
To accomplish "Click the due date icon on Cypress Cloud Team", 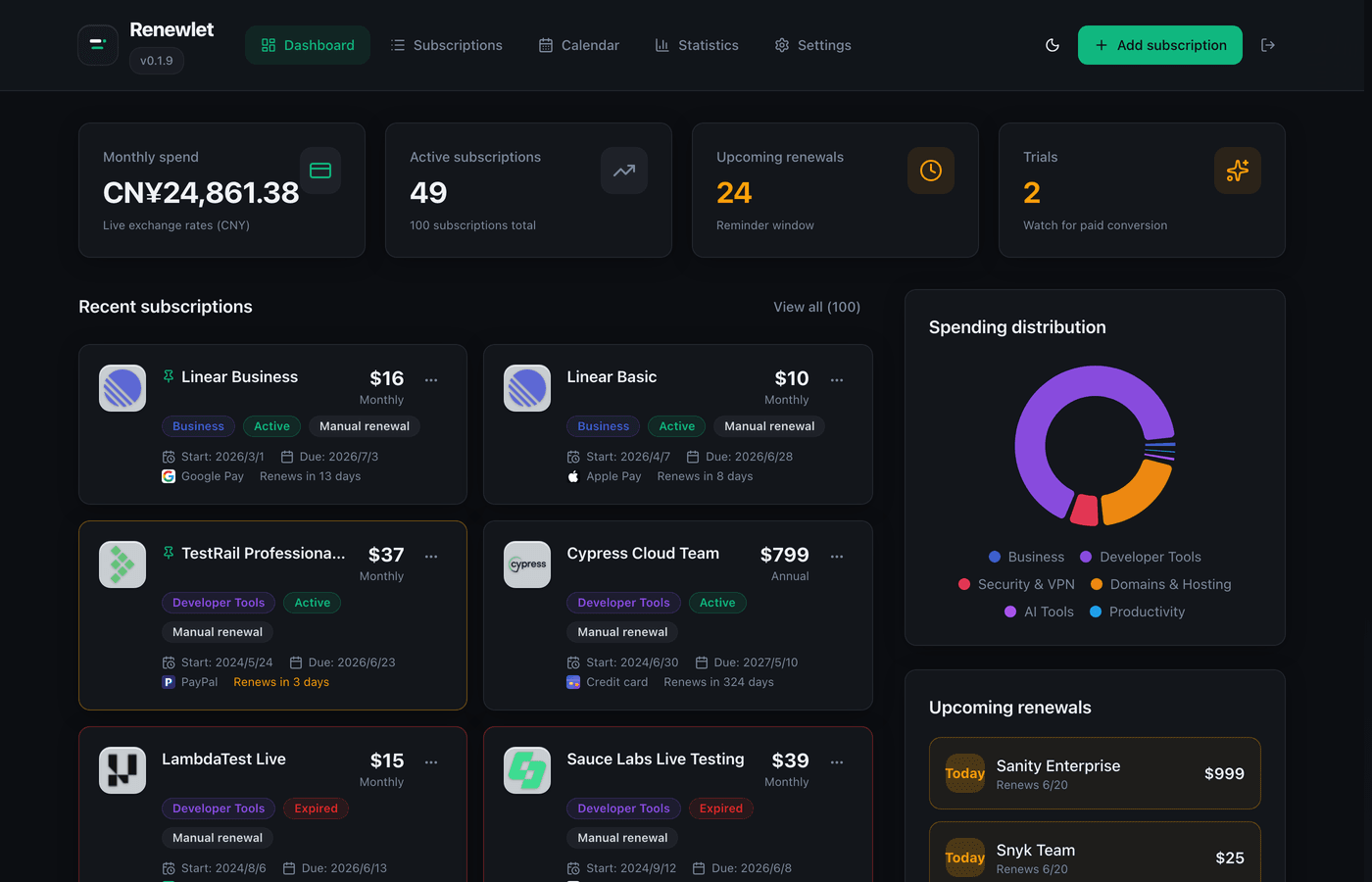I will click(702, 662).
